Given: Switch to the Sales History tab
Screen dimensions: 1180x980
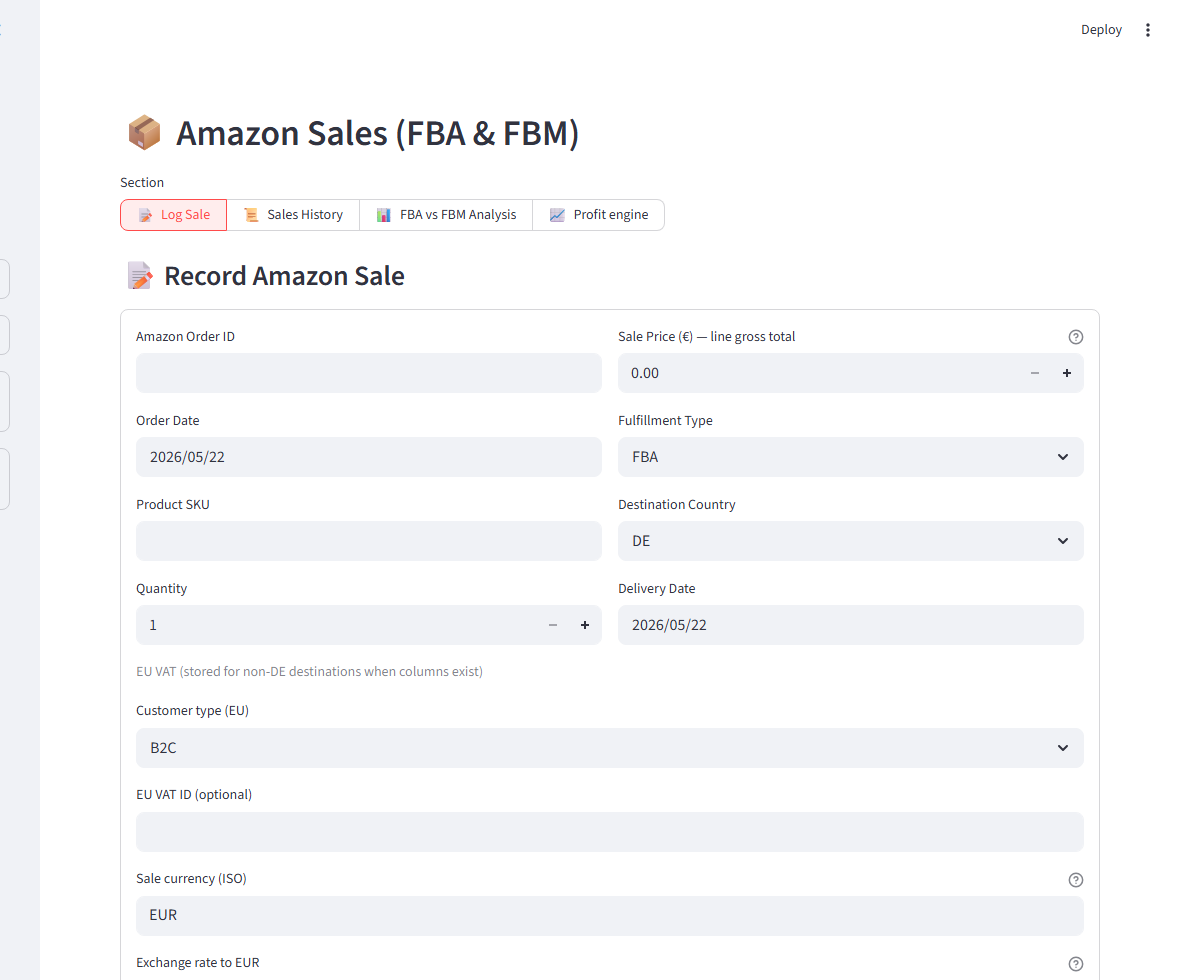Looking at the screenshot, I should tap(293, 215).
